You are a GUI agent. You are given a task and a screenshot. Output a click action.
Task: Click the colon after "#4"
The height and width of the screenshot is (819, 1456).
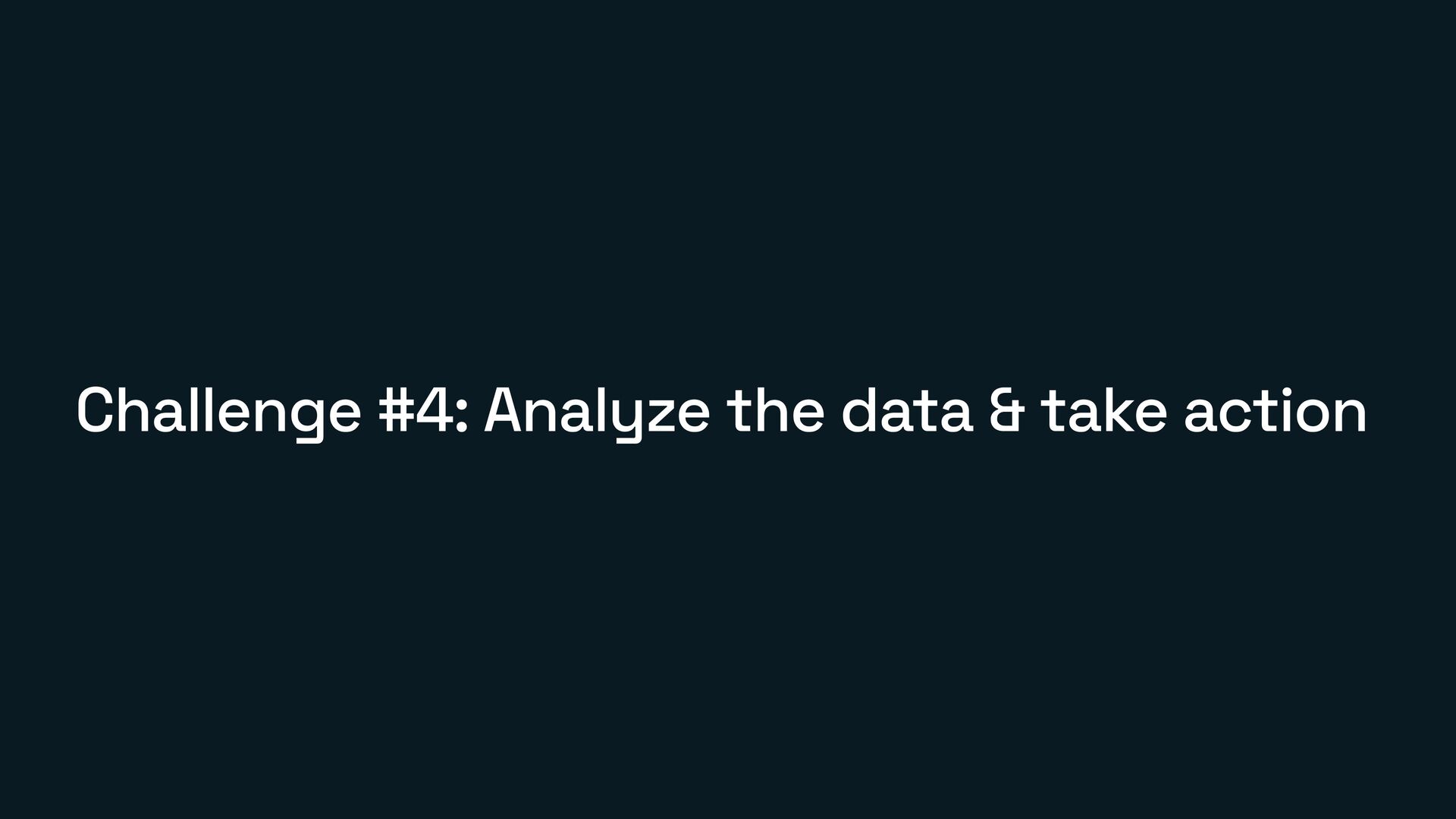pos(462,416)
